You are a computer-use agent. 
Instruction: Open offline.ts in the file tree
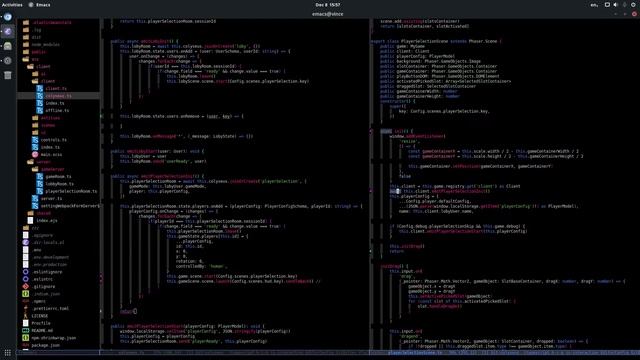tap(57, 111)
